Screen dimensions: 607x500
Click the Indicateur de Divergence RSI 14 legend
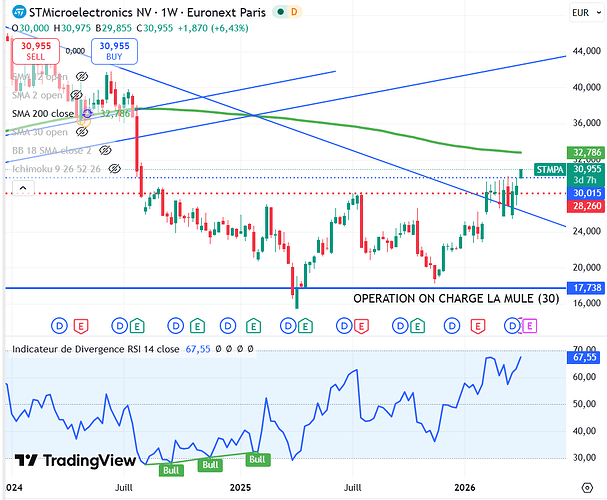click(x=96, y=349)
